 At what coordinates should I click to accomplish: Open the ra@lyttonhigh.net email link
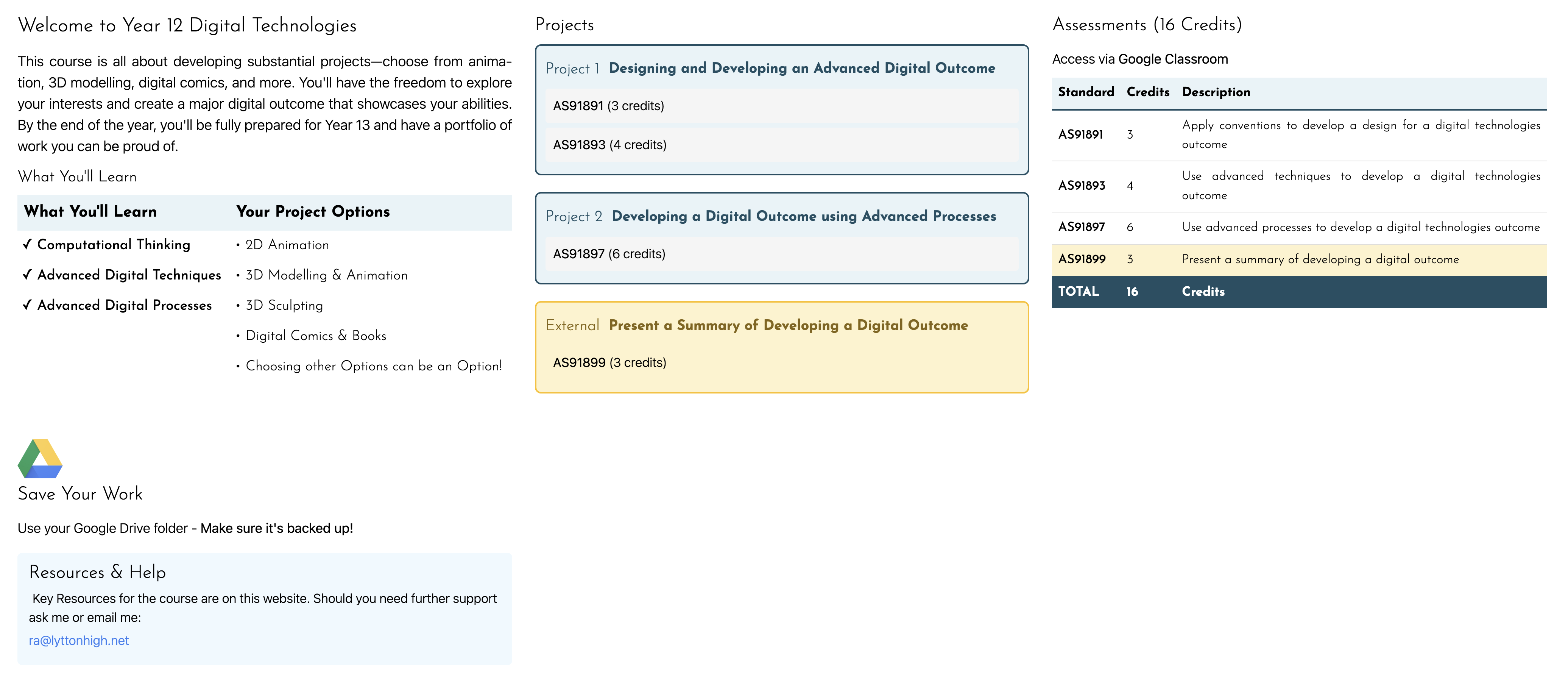pyautogui.click(x=78, y=640)
